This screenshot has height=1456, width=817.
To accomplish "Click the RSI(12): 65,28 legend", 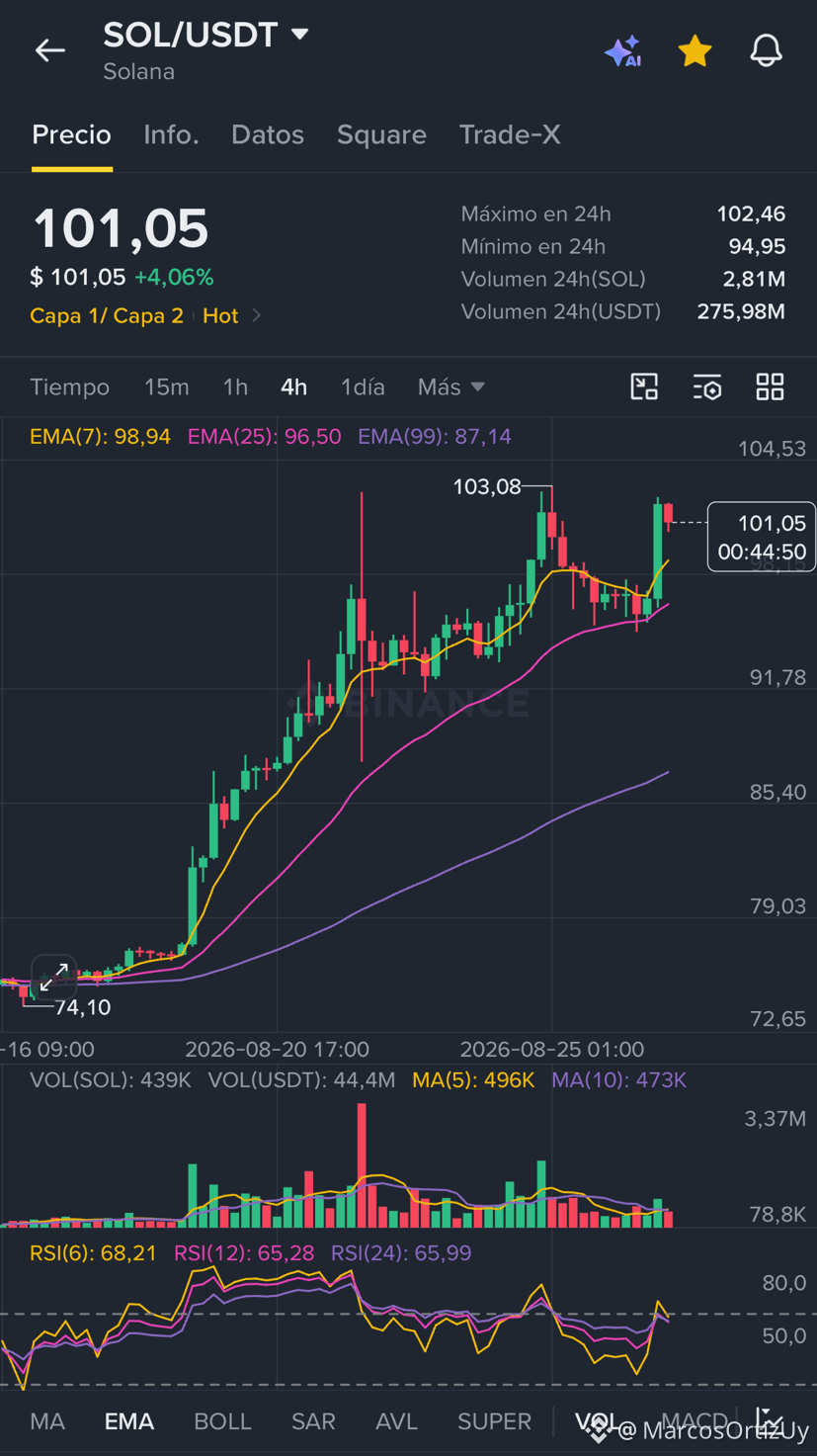I will (244, 1253).
